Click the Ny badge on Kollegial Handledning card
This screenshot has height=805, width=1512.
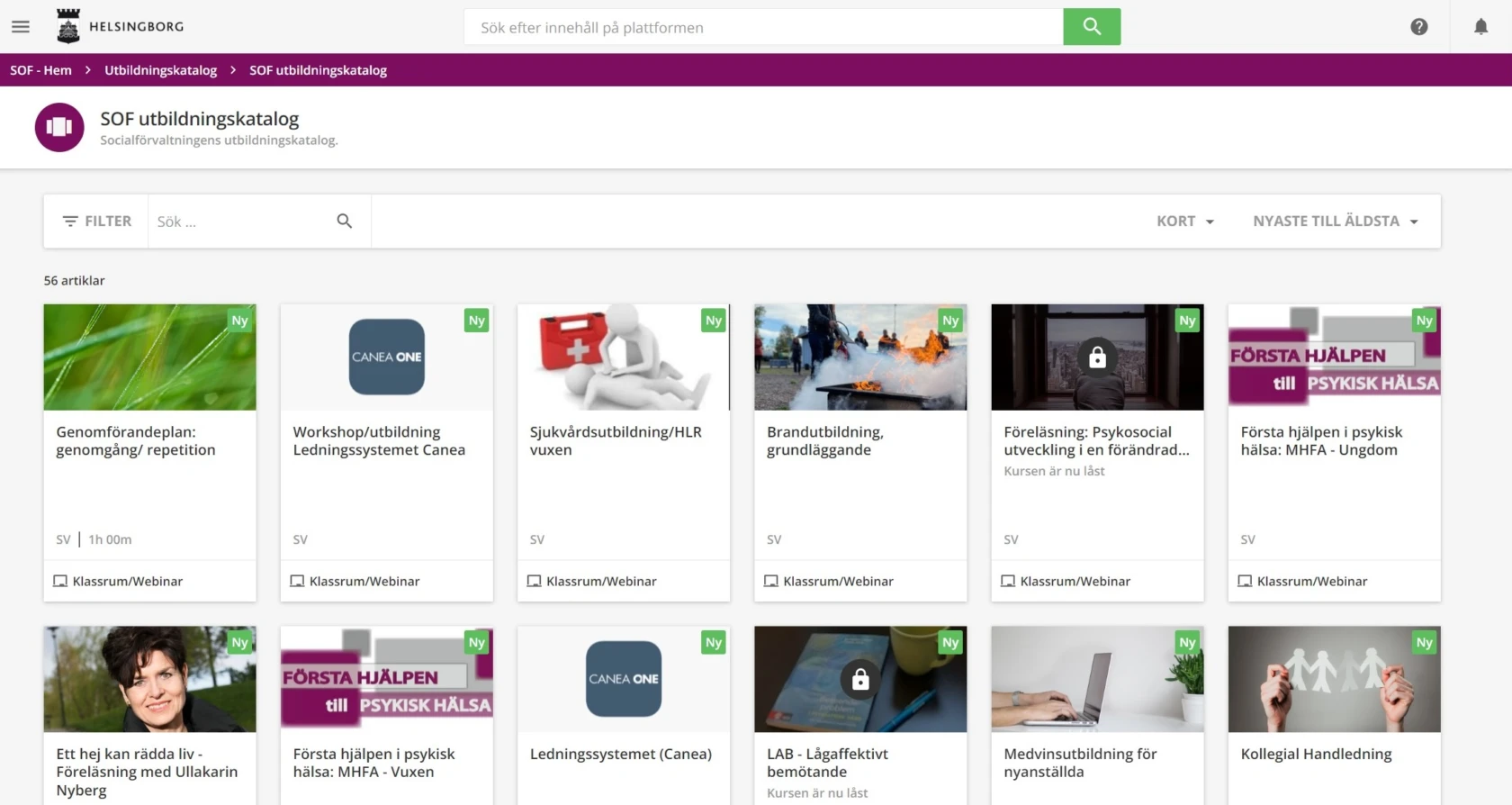tap(1424, 643)
